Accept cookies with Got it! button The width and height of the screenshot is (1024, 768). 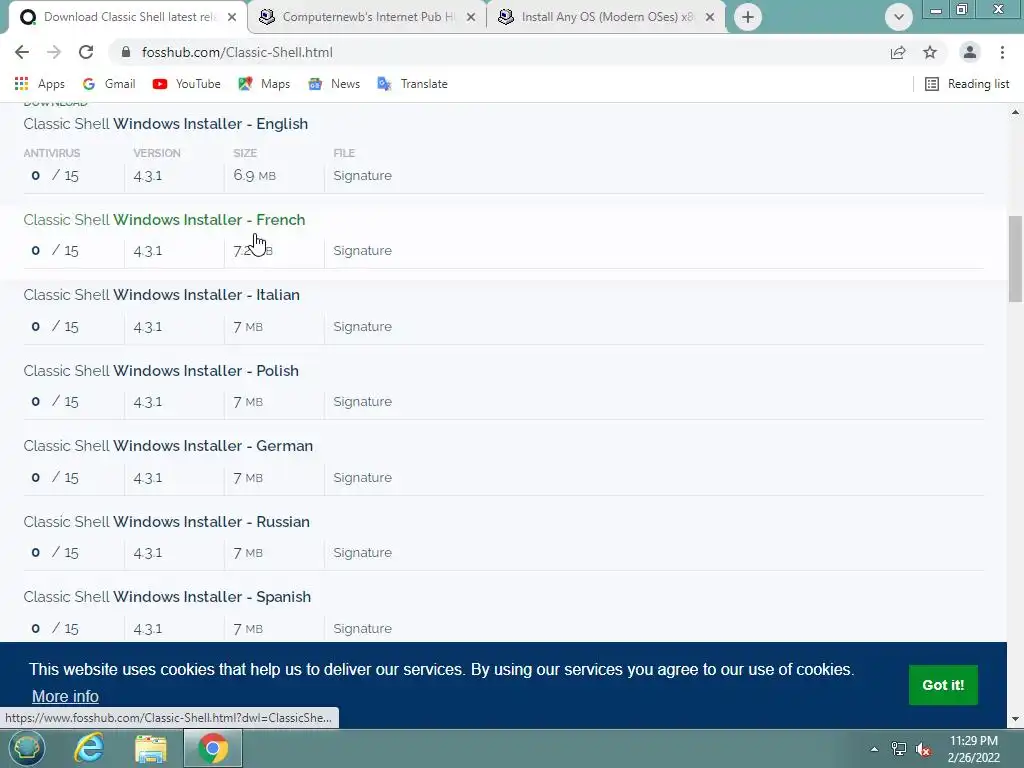click(x=943, y=685)
